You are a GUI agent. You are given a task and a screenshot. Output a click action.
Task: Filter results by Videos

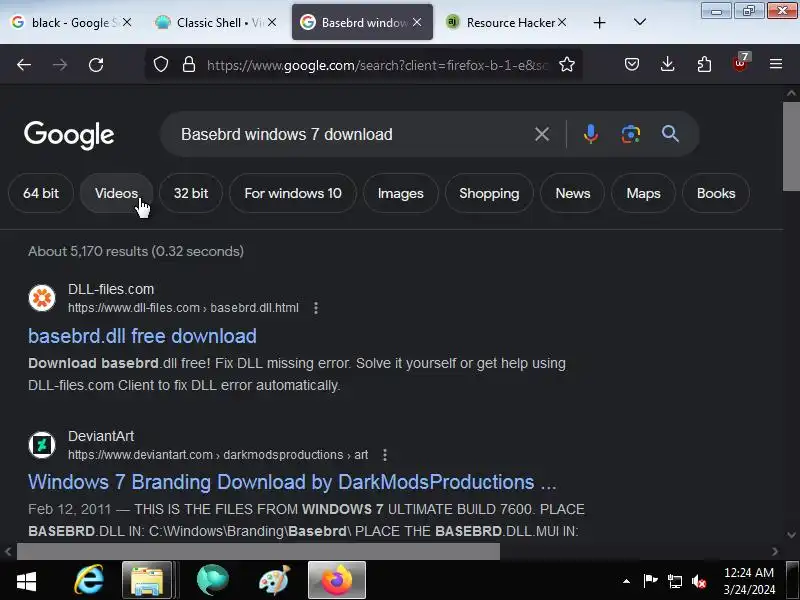pyautogui.click(x=116, y=193)
